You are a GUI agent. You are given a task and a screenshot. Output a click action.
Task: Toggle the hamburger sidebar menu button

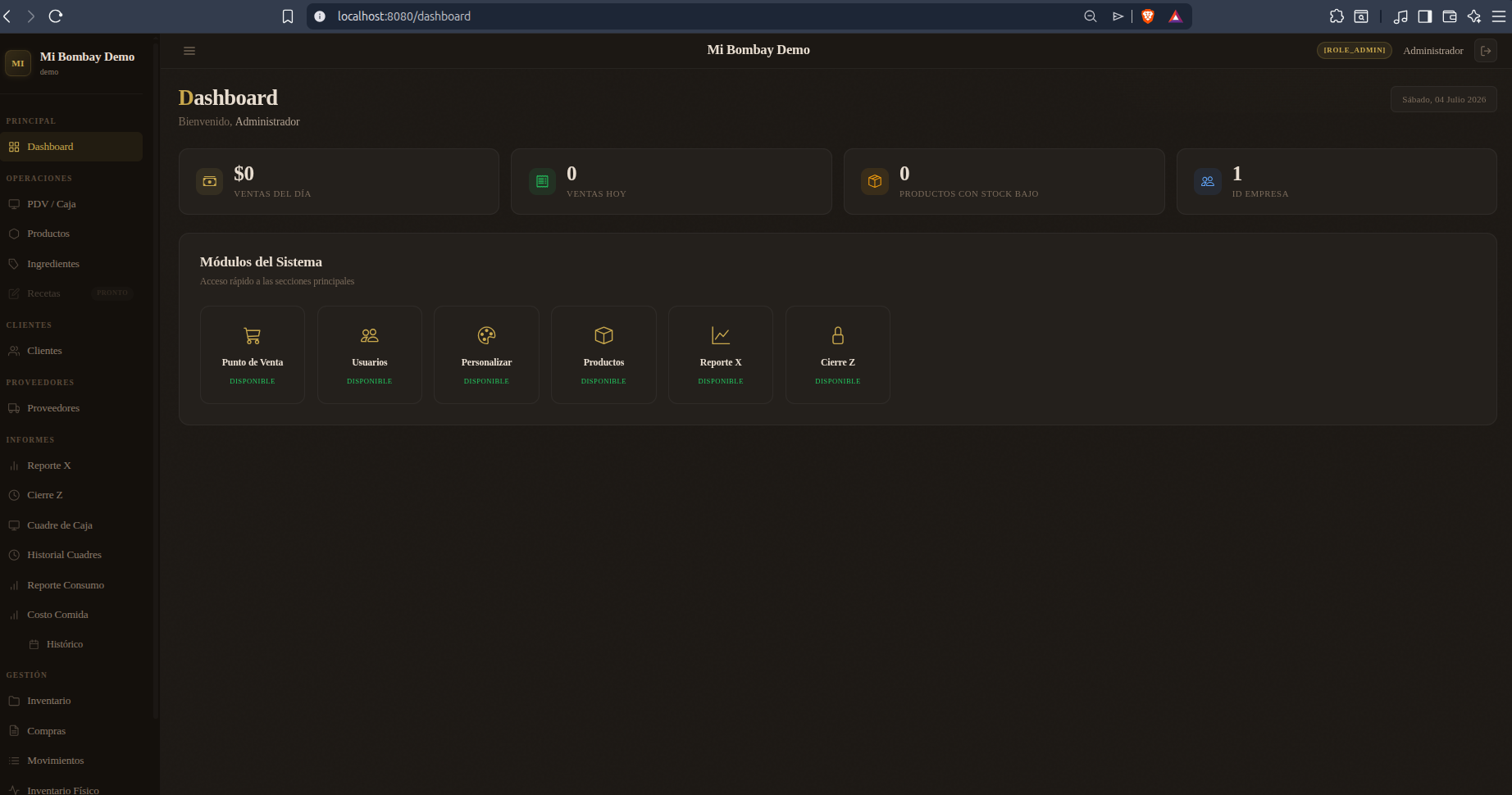pos(189,51)
